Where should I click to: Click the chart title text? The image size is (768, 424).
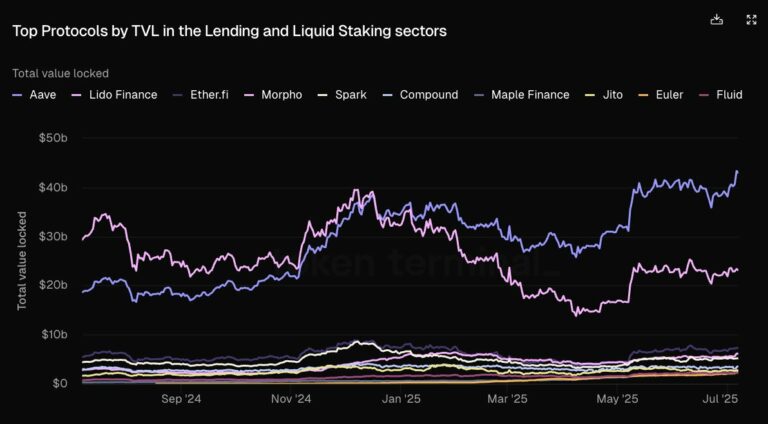[229, 31]
